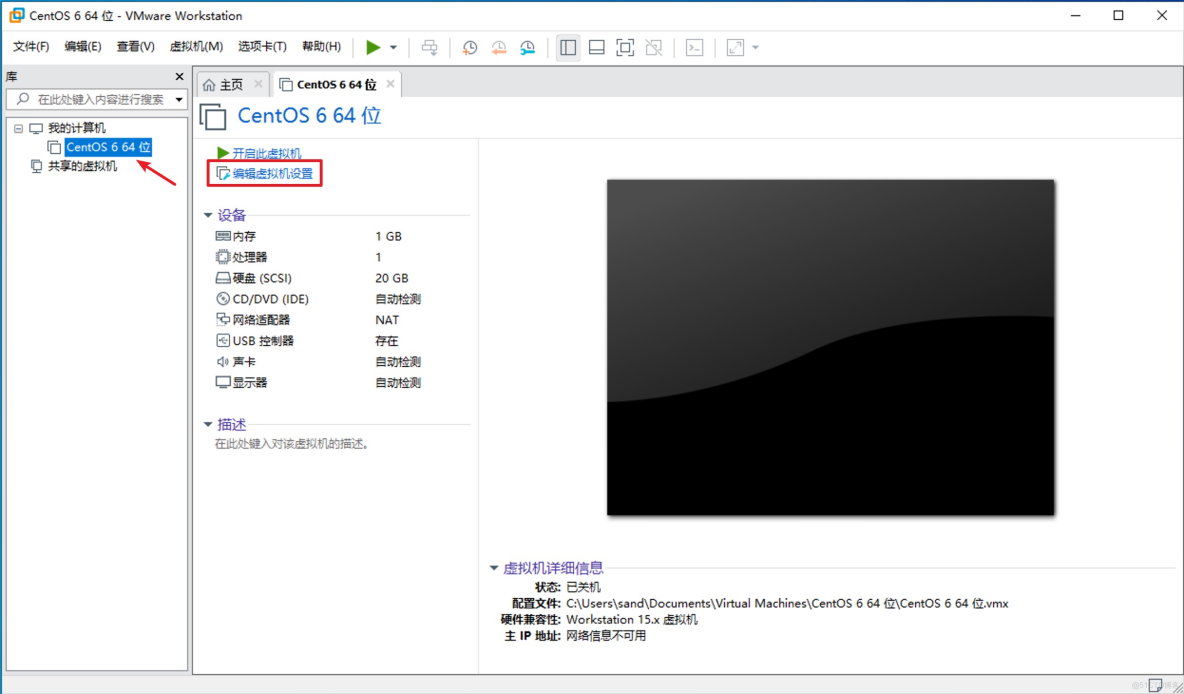Click the VMware logo in title bar
The height and width of the screenshot is (694, 1184).
click(16, 15)
